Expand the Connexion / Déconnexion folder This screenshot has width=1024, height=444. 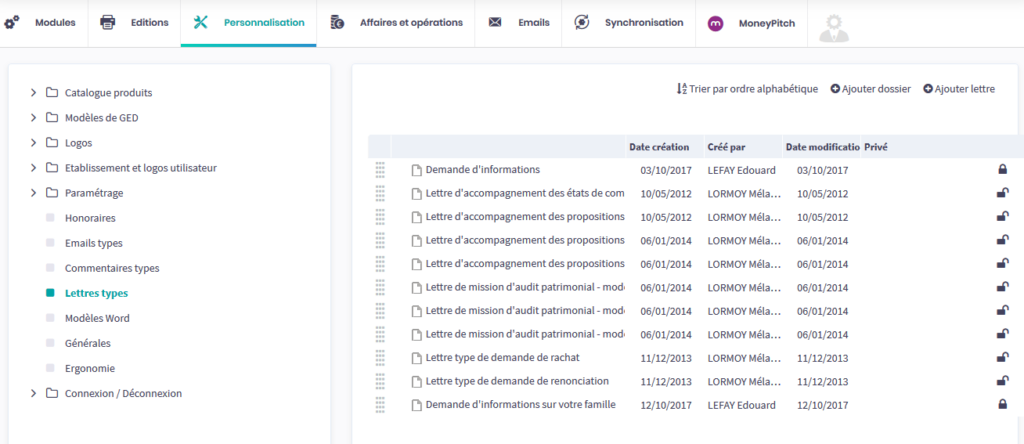[x=33, y=393]
